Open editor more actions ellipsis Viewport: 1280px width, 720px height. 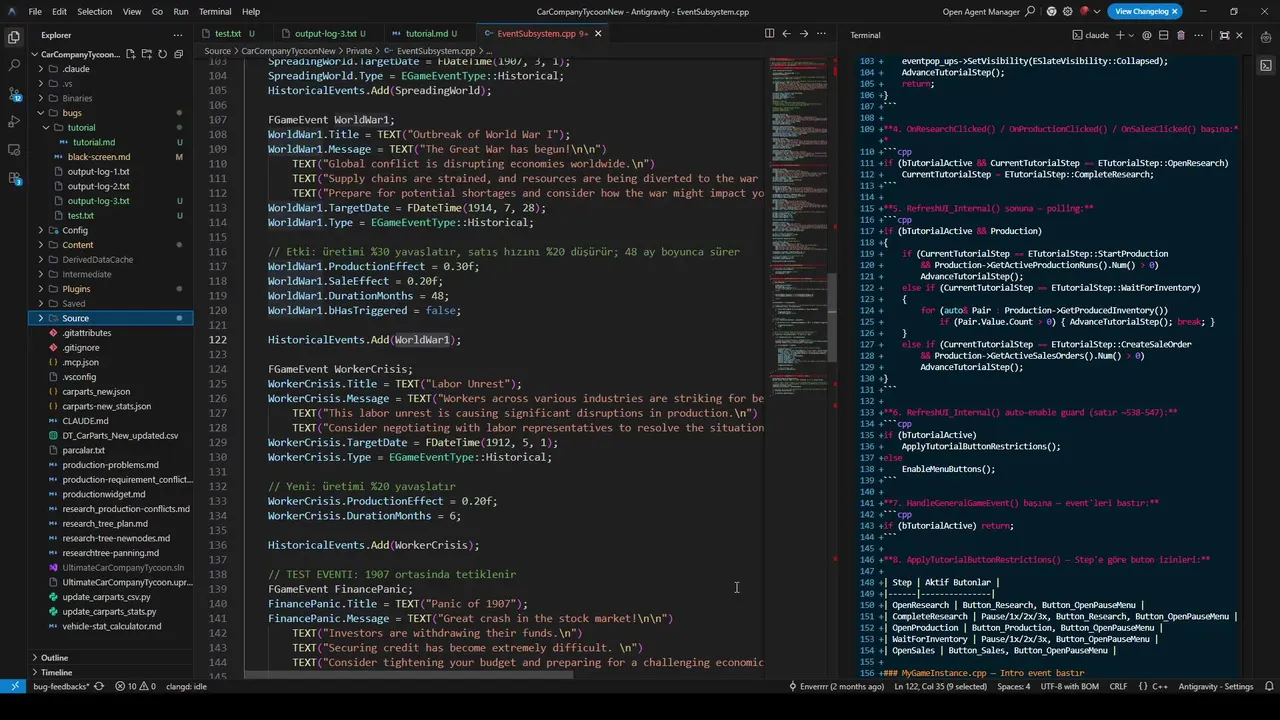pos(820,33)
